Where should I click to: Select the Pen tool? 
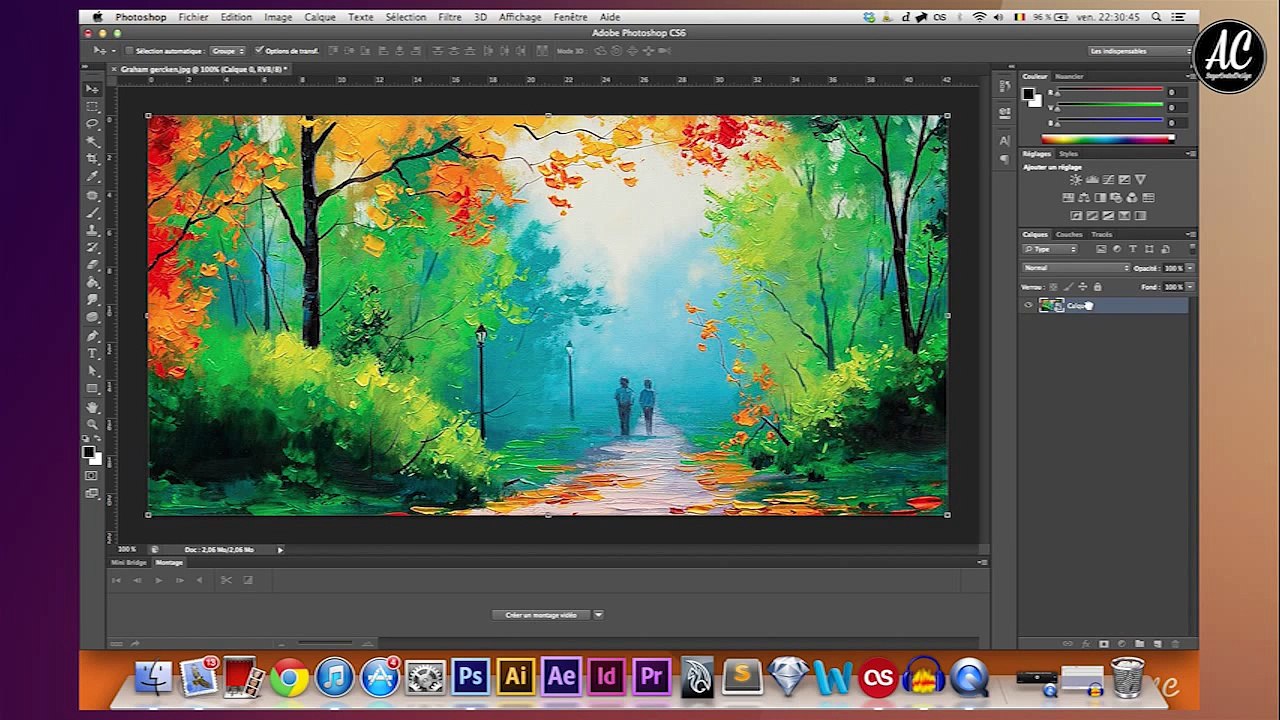click(93, 336)
